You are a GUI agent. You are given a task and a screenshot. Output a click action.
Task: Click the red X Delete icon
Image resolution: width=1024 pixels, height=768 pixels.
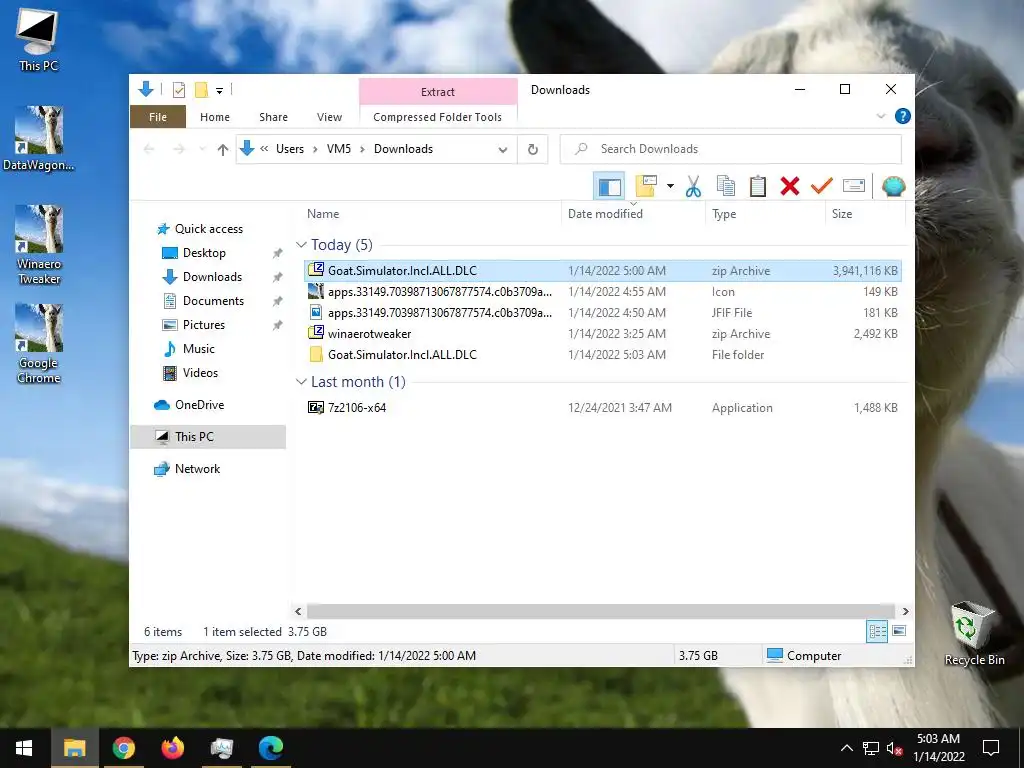click(x=790, y=186)
